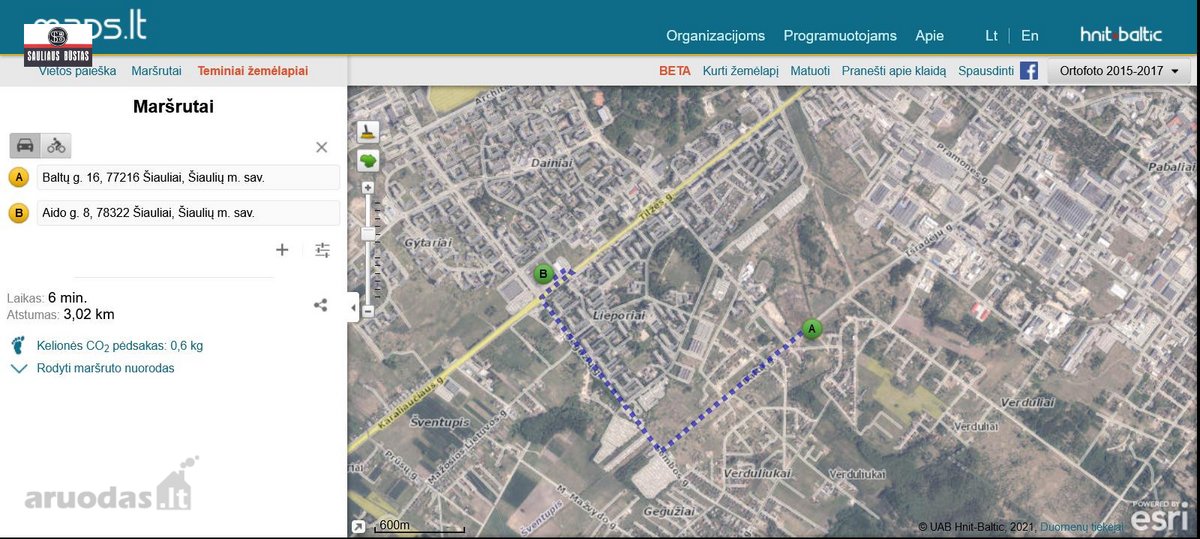
Task: Open Programuotojams menu
Action: pos(840,35)
